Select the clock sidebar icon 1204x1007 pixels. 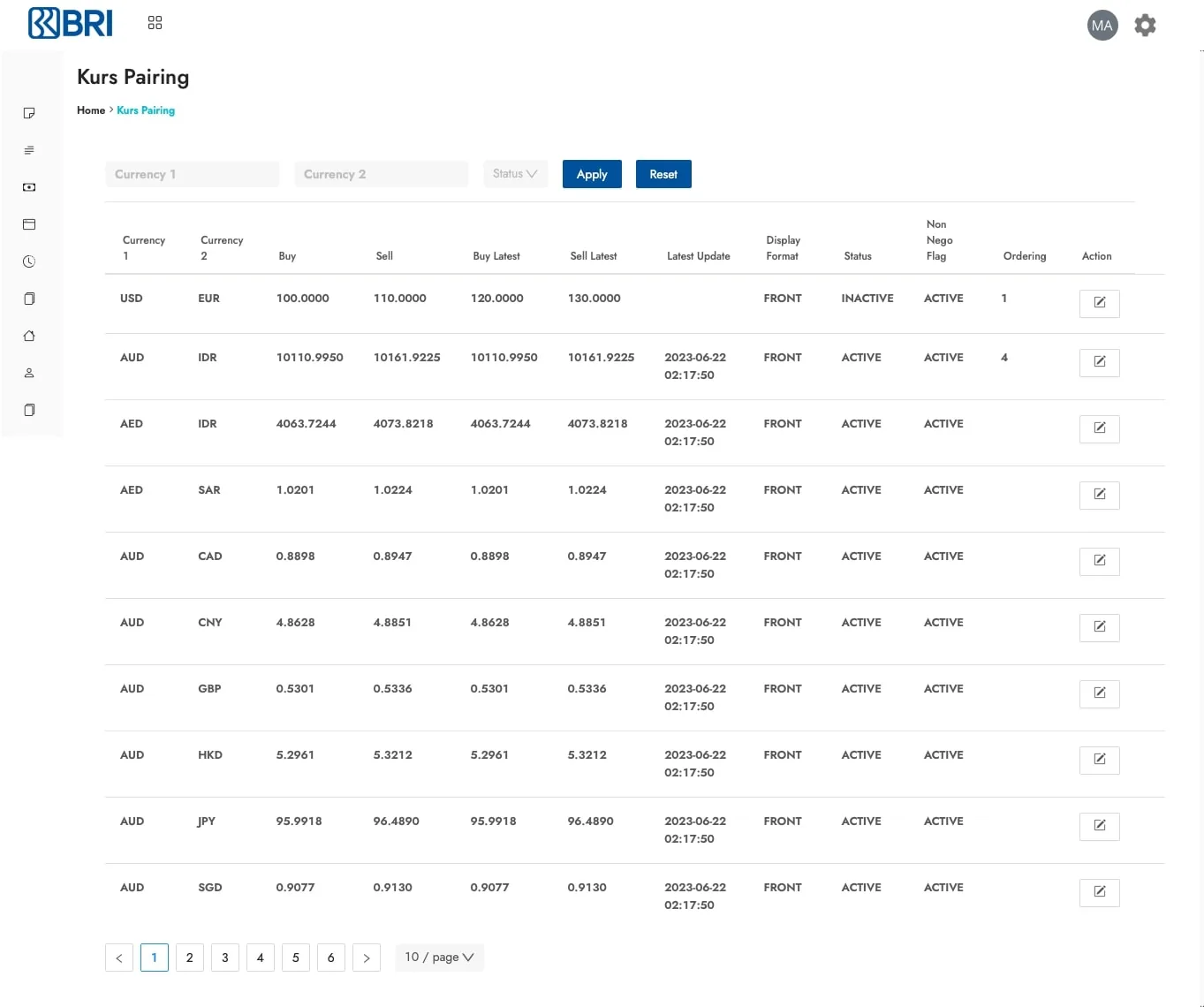coord(29,261)
